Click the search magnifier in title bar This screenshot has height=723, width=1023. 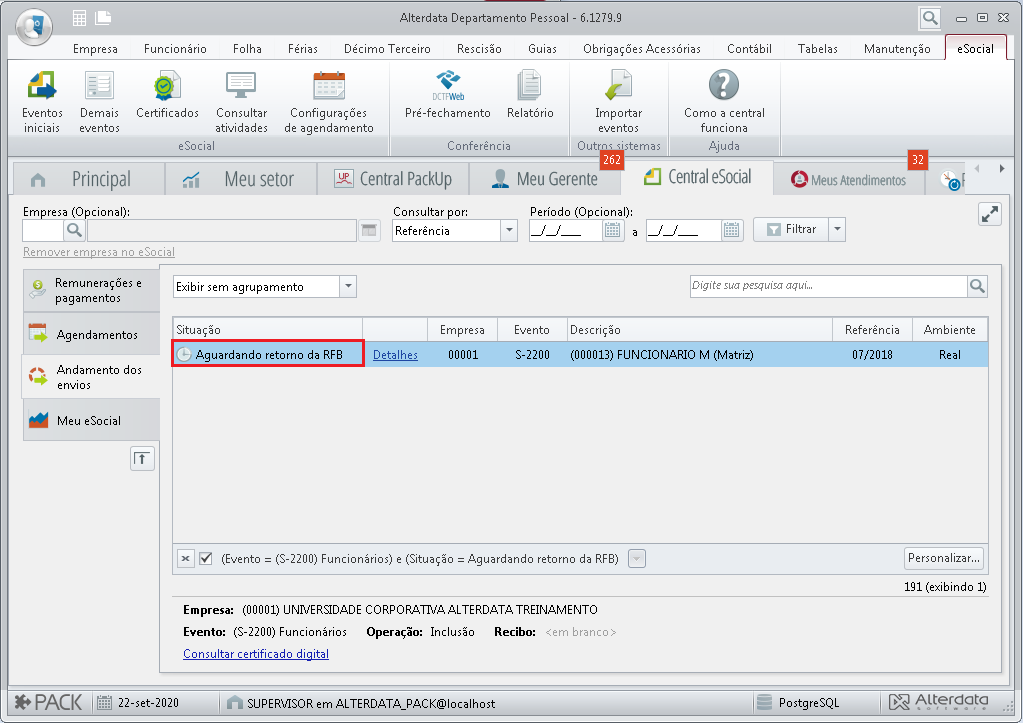click(x=930, y=18)
